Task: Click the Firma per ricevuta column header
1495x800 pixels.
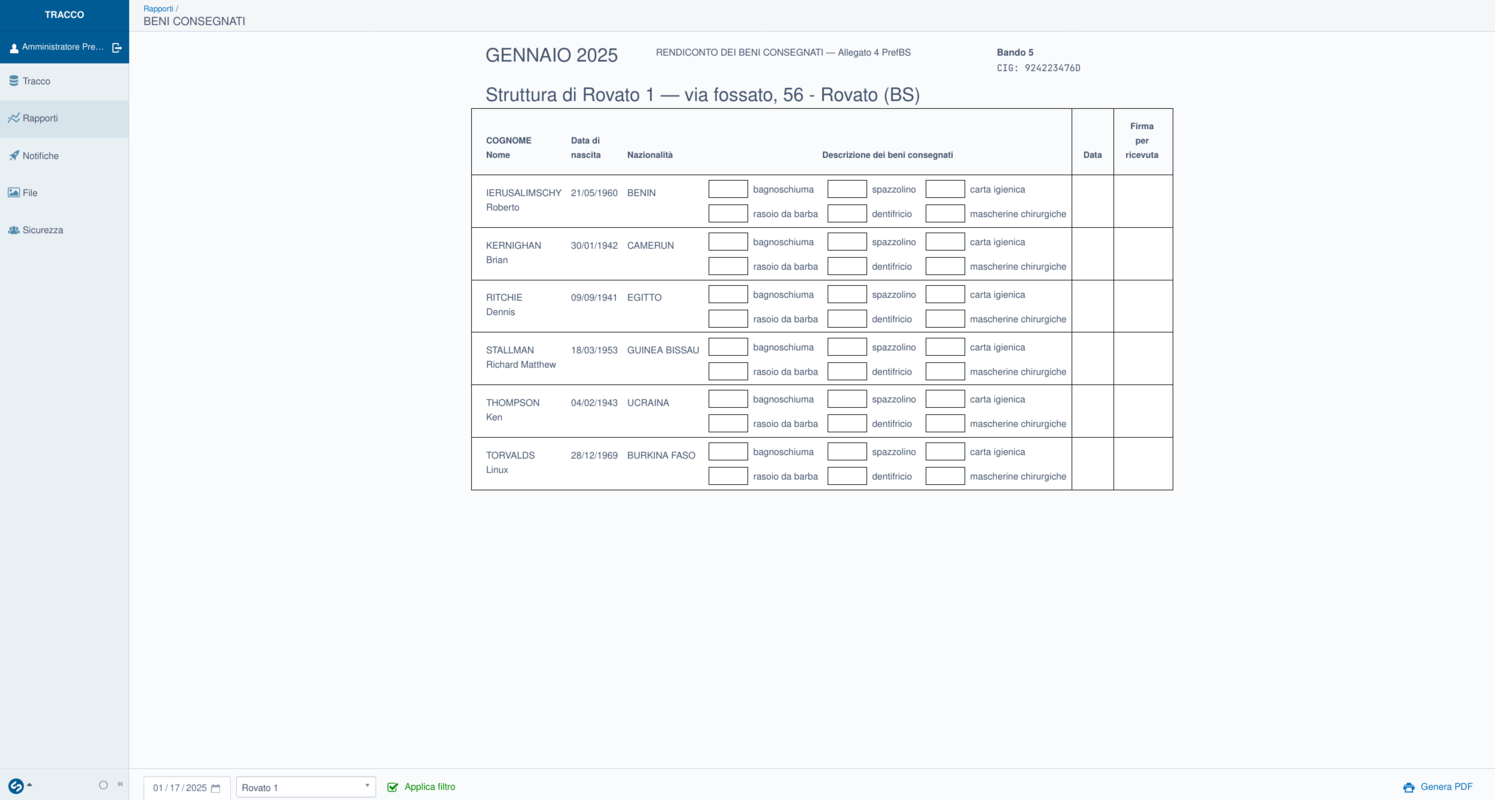Action: pos(1142,141)
